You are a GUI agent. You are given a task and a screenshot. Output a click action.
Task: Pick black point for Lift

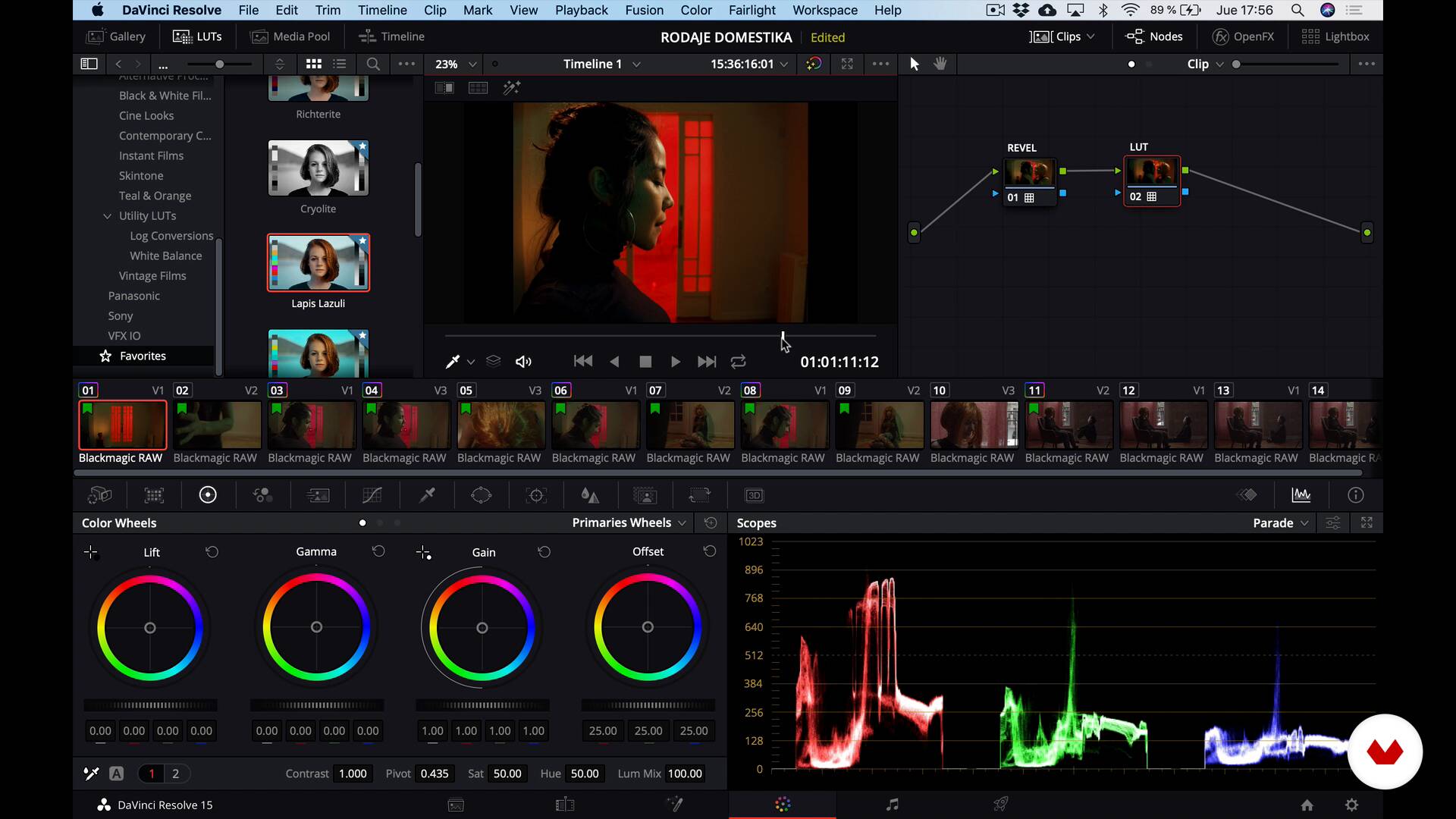91,552
